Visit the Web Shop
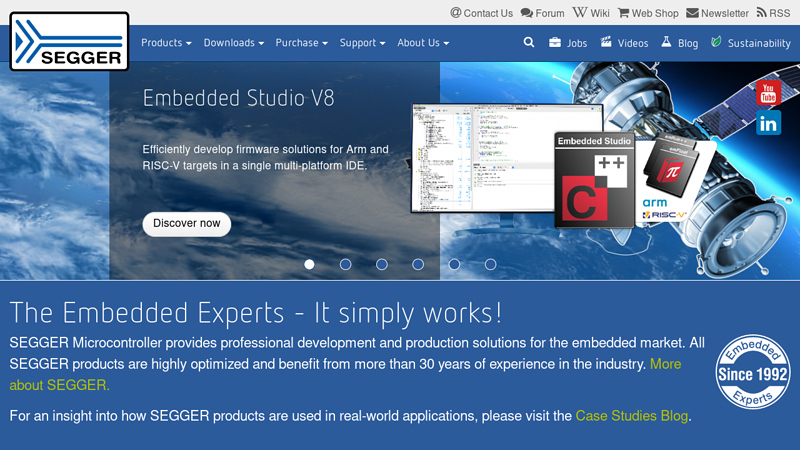 (648, 13)
